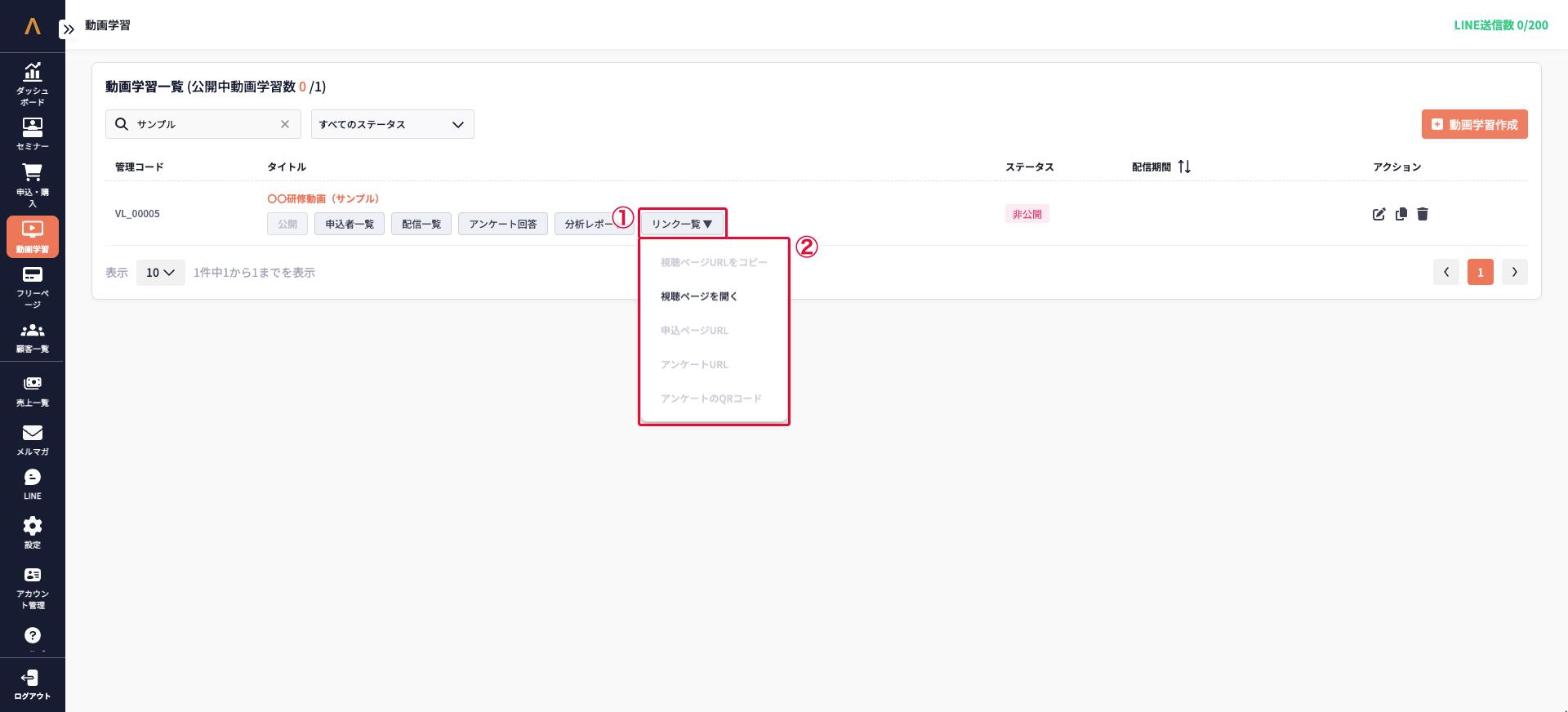This screenshot has width=1568, height=712.
Task: Click the 非公開 status badge
Action: point(1027,214)
